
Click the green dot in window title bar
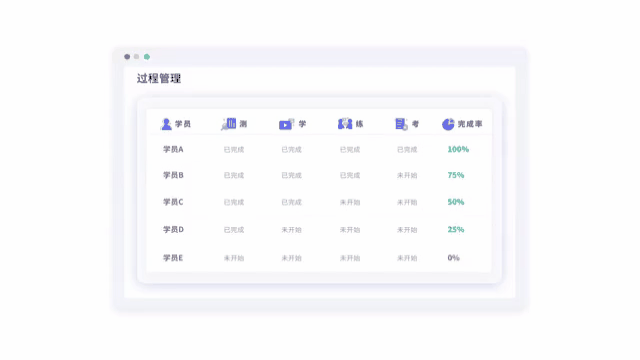coord(147,57)
